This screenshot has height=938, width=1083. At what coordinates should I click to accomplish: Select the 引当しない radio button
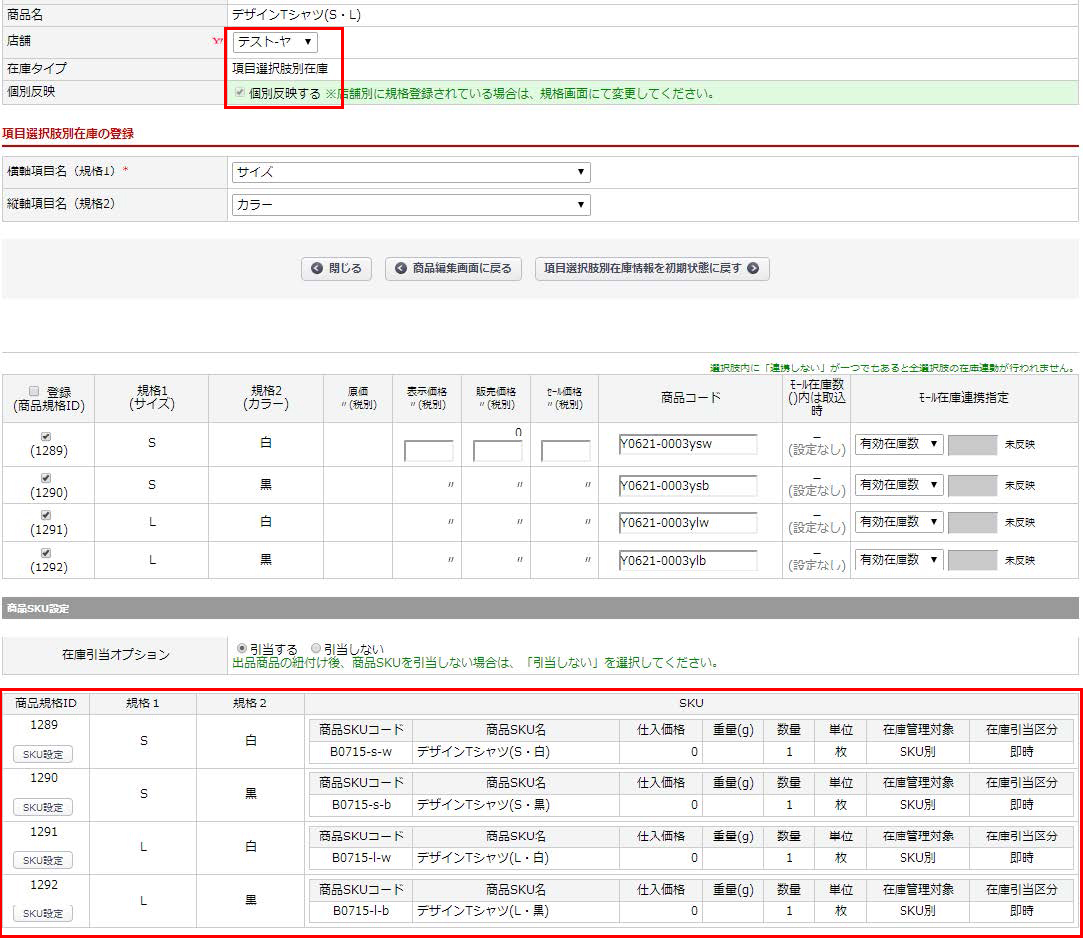pyautogui.click(x=316, y=649)
